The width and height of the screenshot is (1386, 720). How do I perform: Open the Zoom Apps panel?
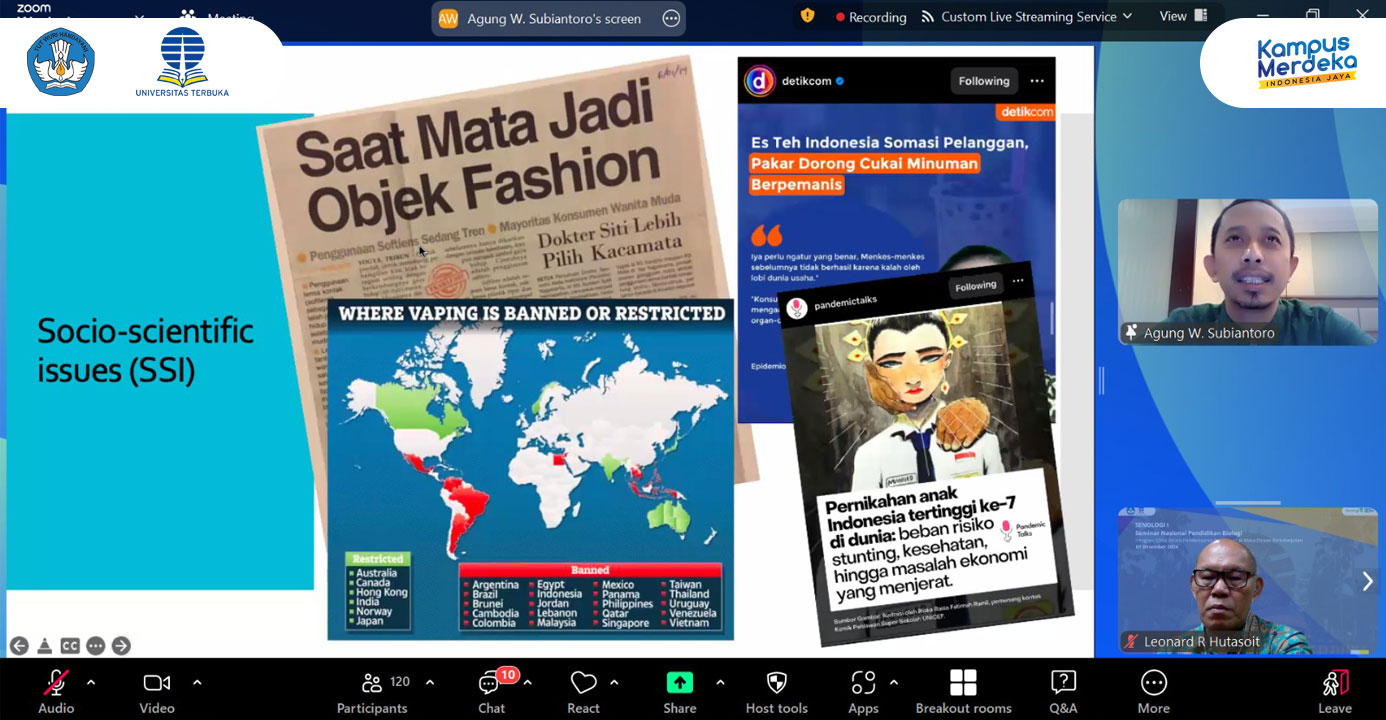[x=862, y=688]
